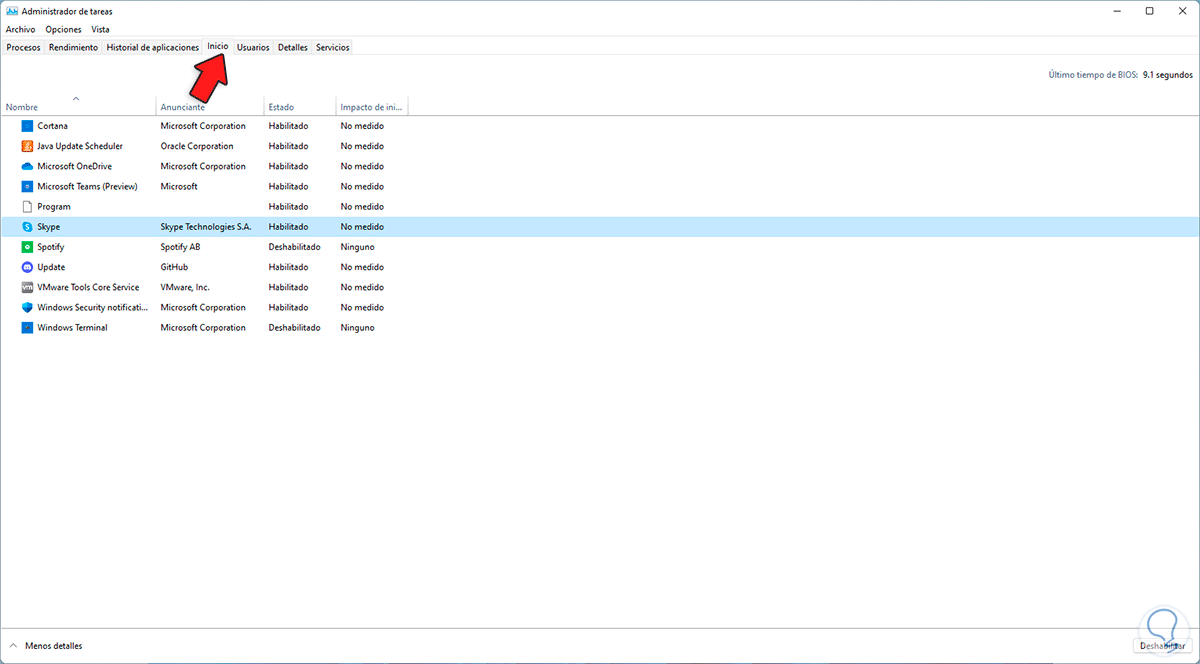Switch to the Procesos tab
1200x664 pixels.
[x=23, y=47]
